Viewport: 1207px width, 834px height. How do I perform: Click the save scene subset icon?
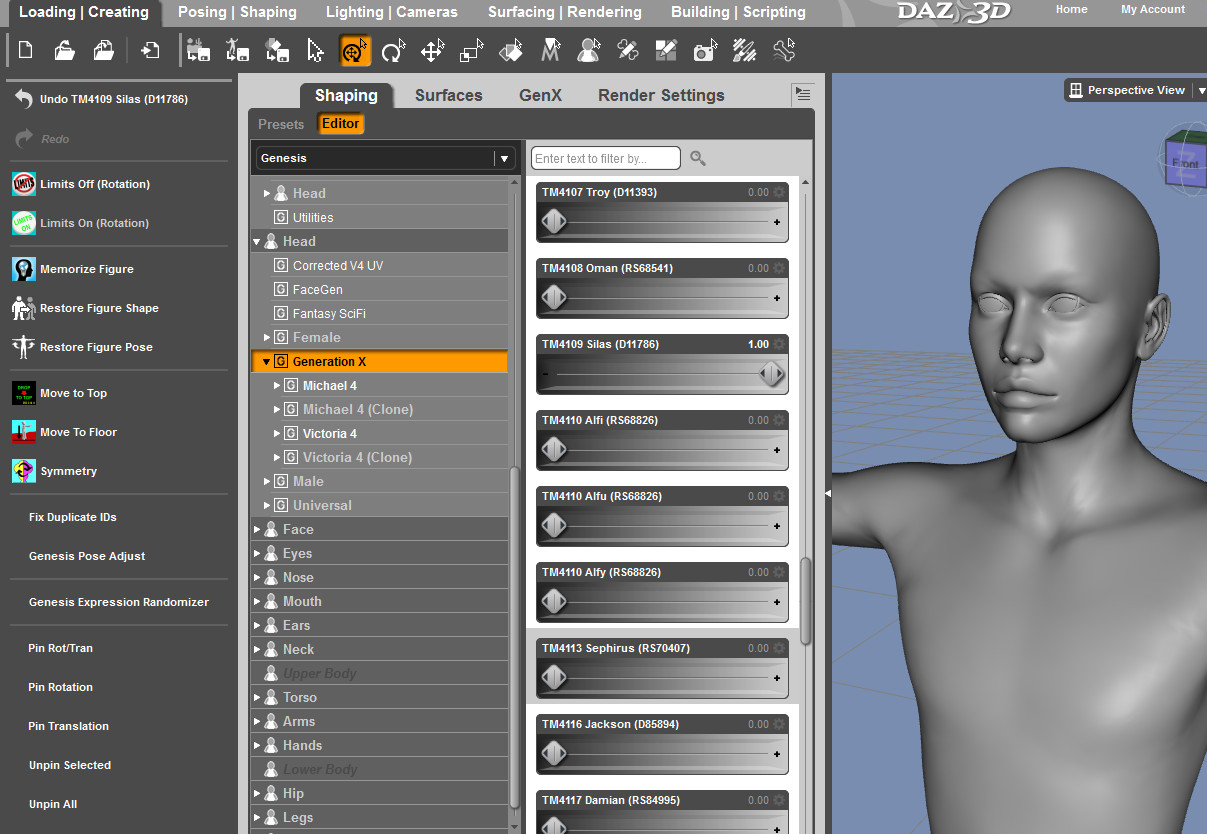coord(198,50)
